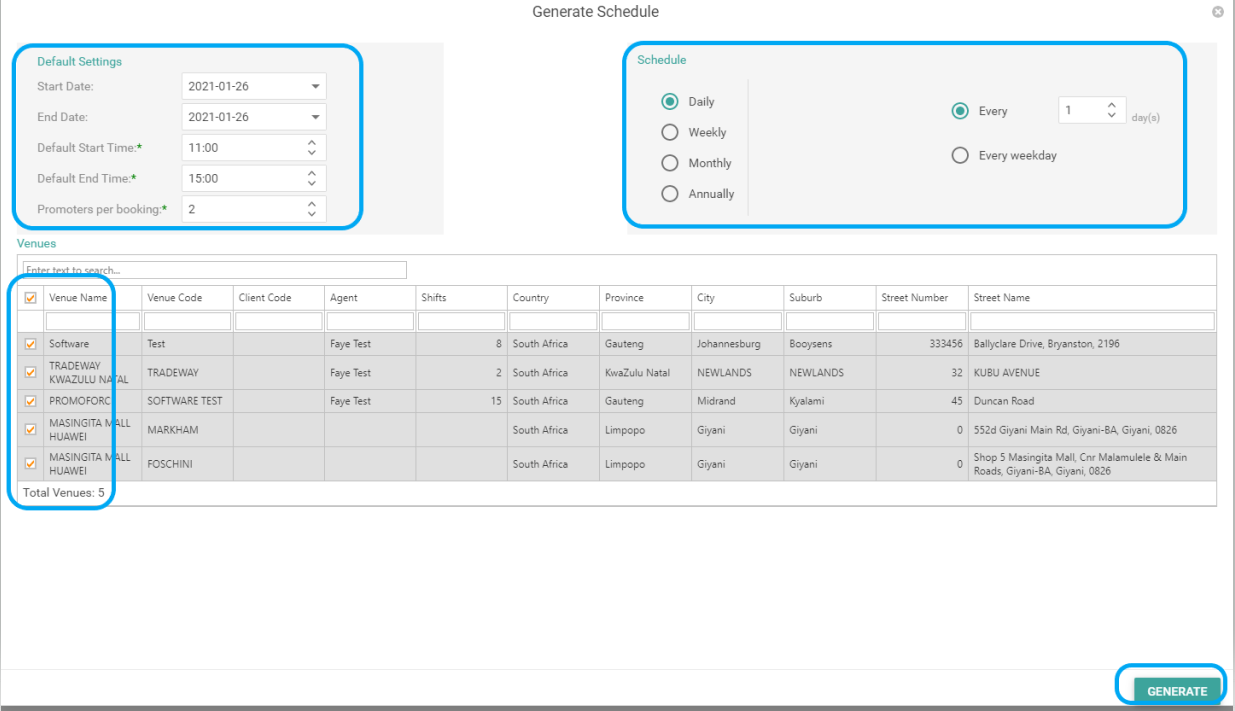The height and width of the screenshot is (711, 1235).
Task: Select the Daily schedule option
Action: (670, 101)
